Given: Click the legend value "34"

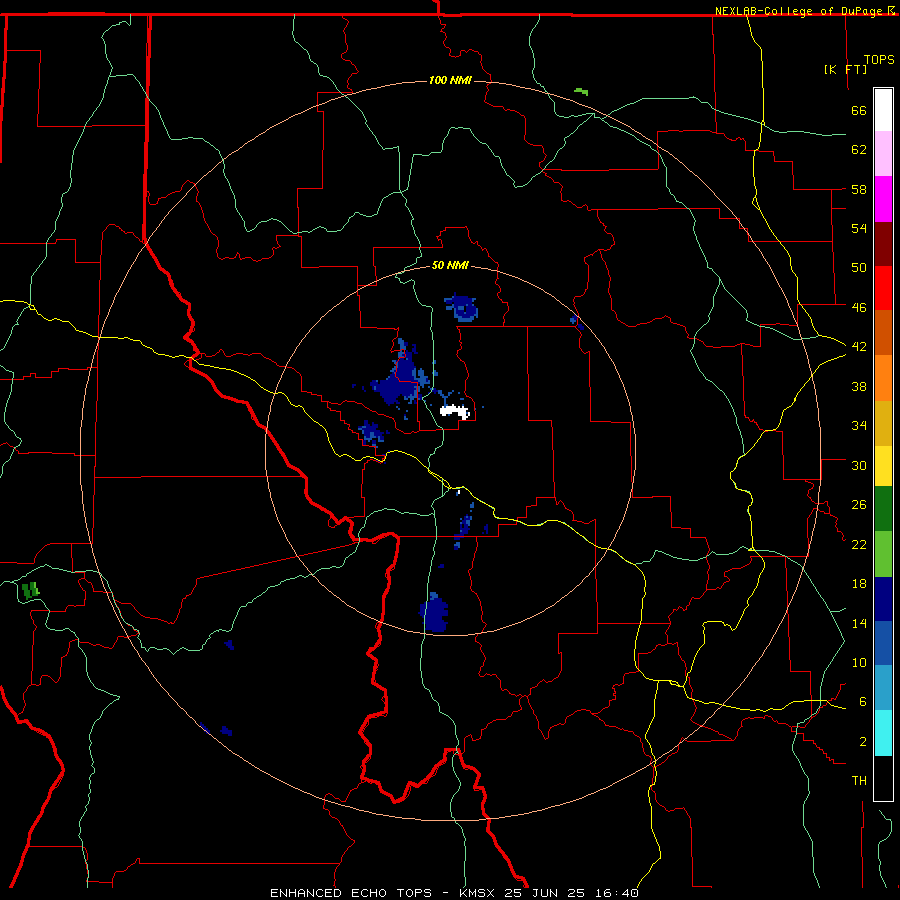Looking at the screenshot, I should click(x=859, y=426).
